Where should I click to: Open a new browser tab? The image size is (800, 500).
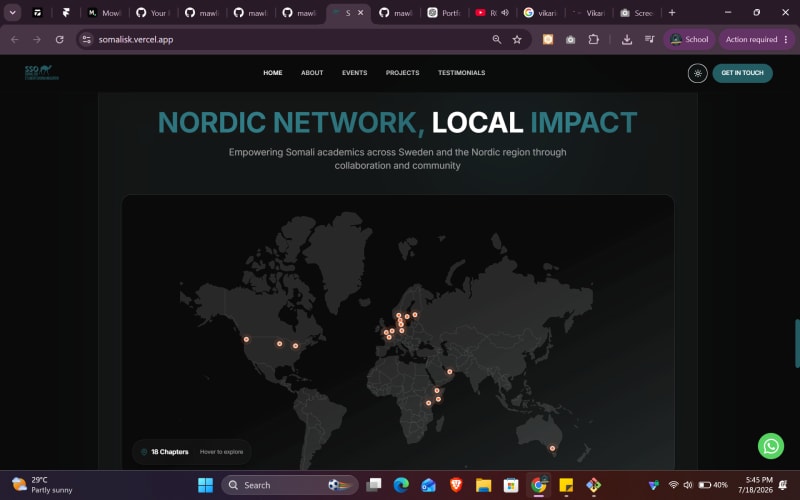672,13
